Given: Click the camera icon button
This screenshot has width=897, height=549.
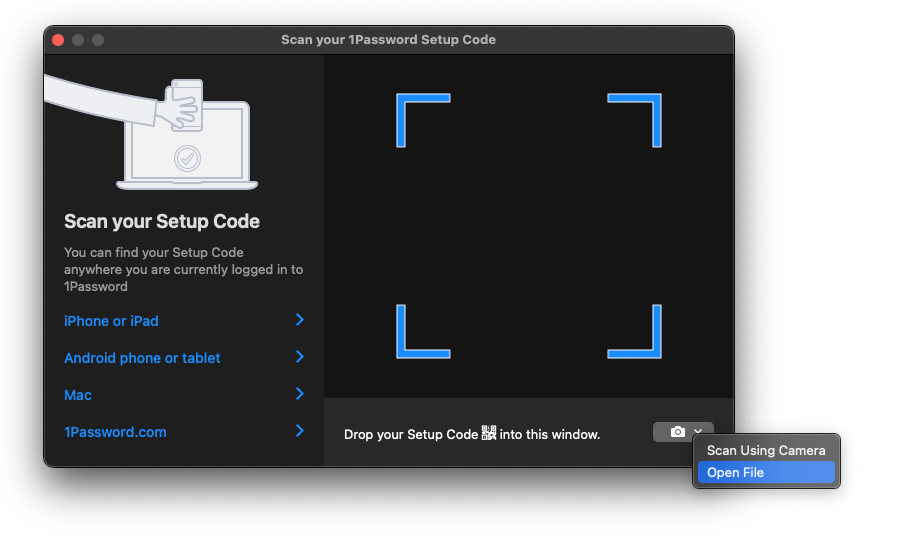Looking at the screenshot, I should coord(677,432).
